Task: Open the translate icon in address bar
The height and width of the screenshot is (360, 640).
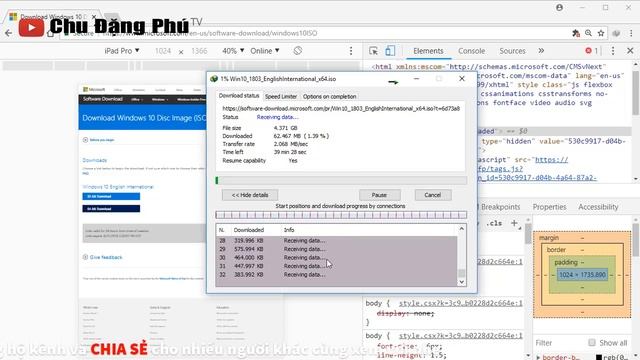Action: pos(576,33)
